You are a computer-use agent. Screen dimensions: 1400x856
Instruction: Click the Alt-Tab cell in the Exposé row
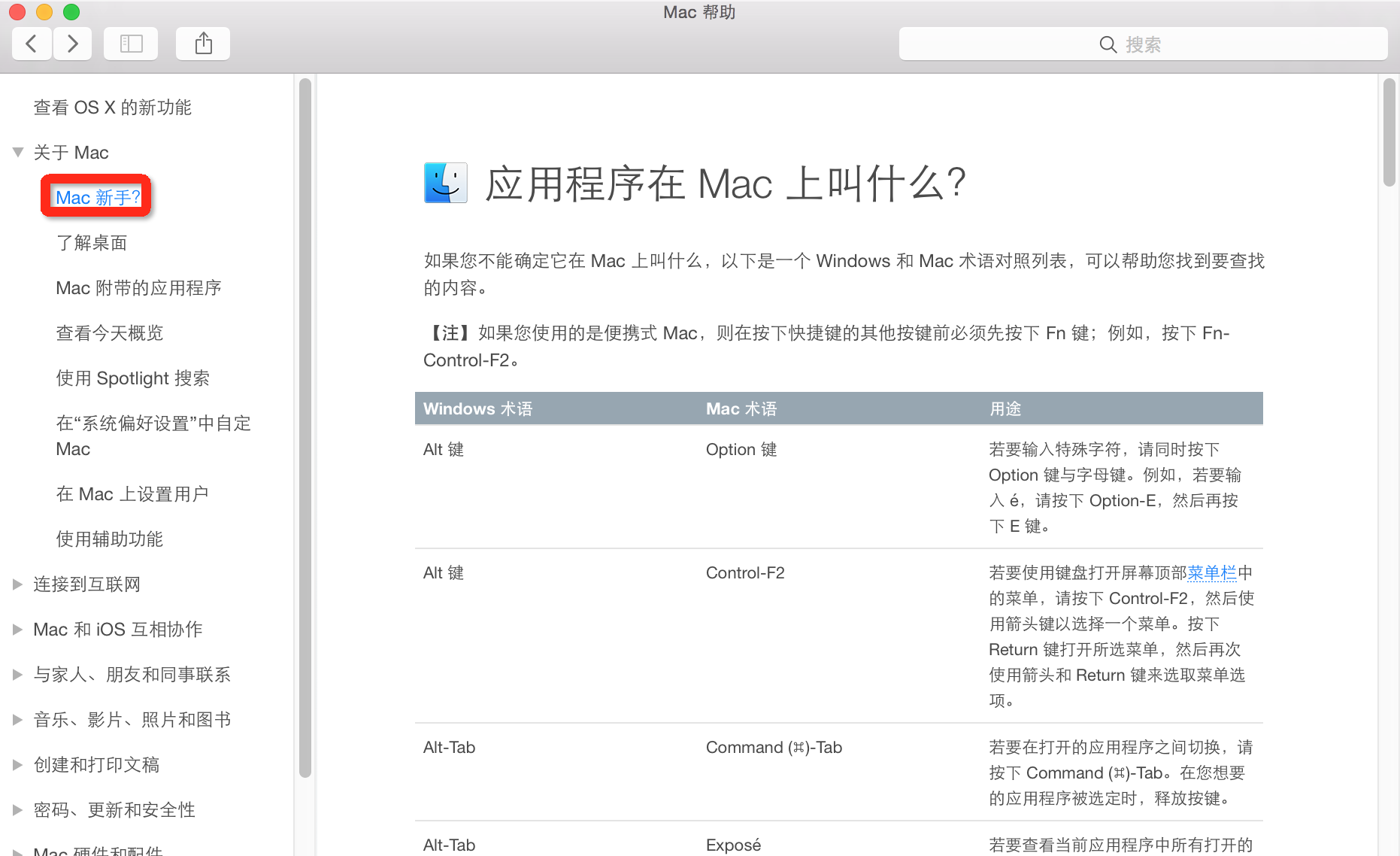point(449,845)
